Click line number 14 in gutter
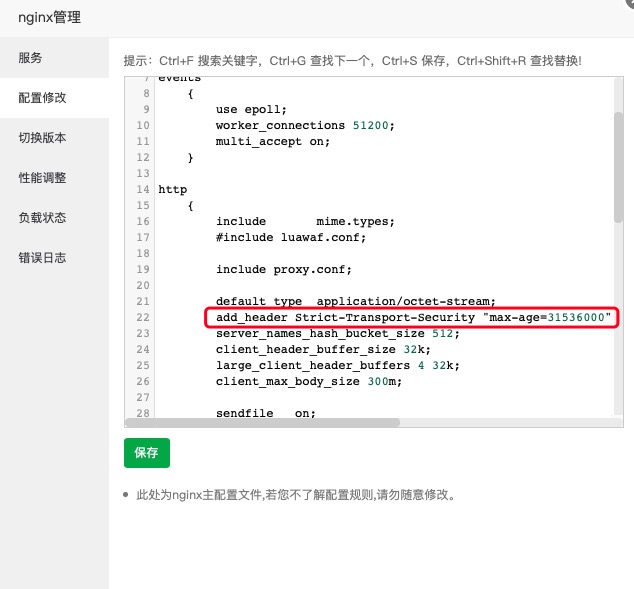 click(x=143, y=190)
